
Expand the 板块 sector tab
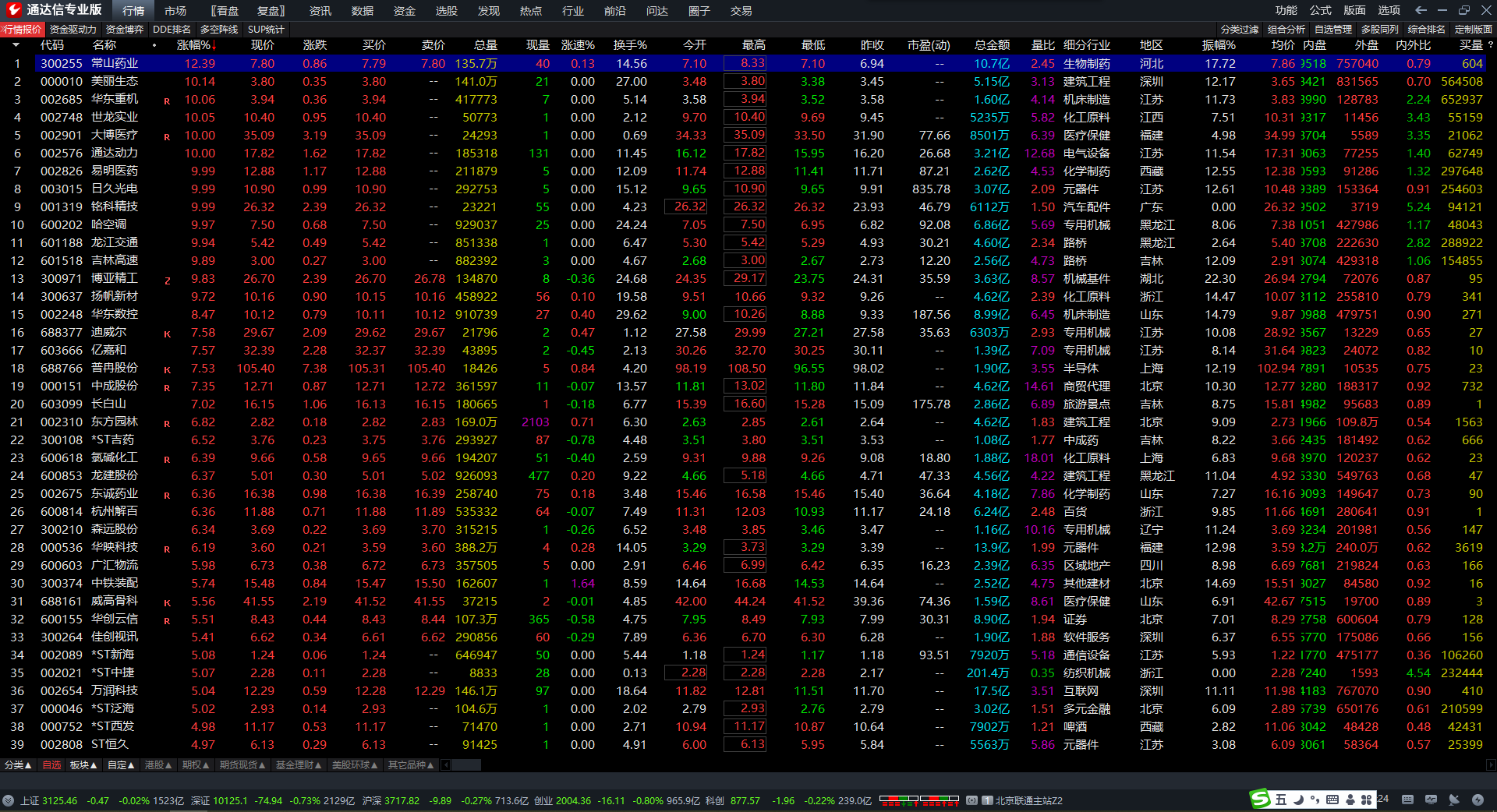83,765
